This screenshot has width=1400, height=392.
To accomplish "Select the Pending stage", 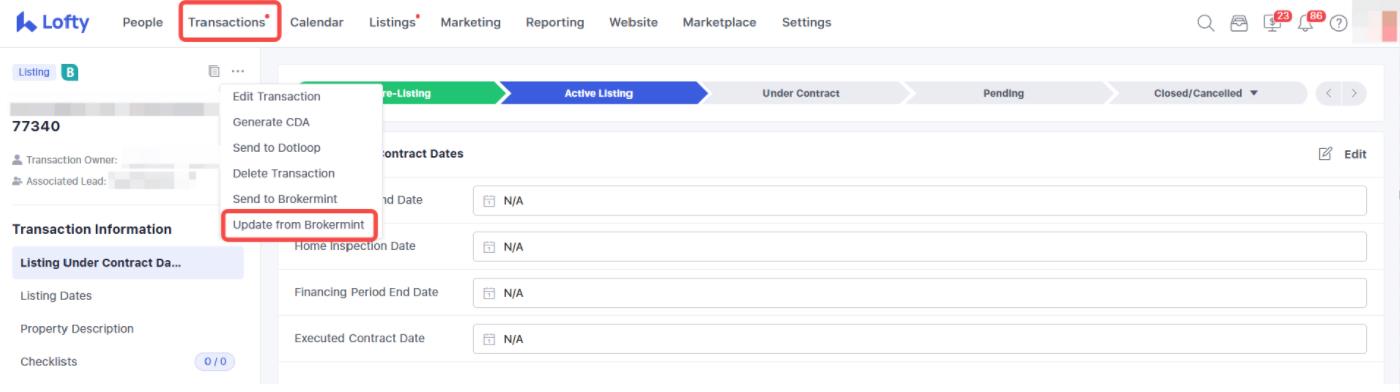I will pyautogui.click(x=1003, y=93).
